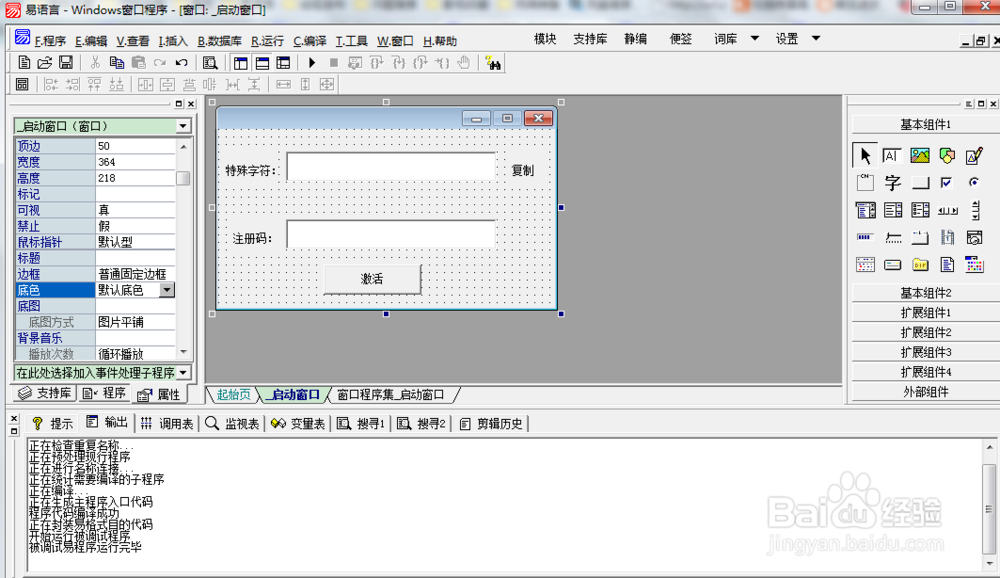Viewport: 1000px width, 578px height.
Task: Select the label 字 component icon
Action: click(892, 182)
